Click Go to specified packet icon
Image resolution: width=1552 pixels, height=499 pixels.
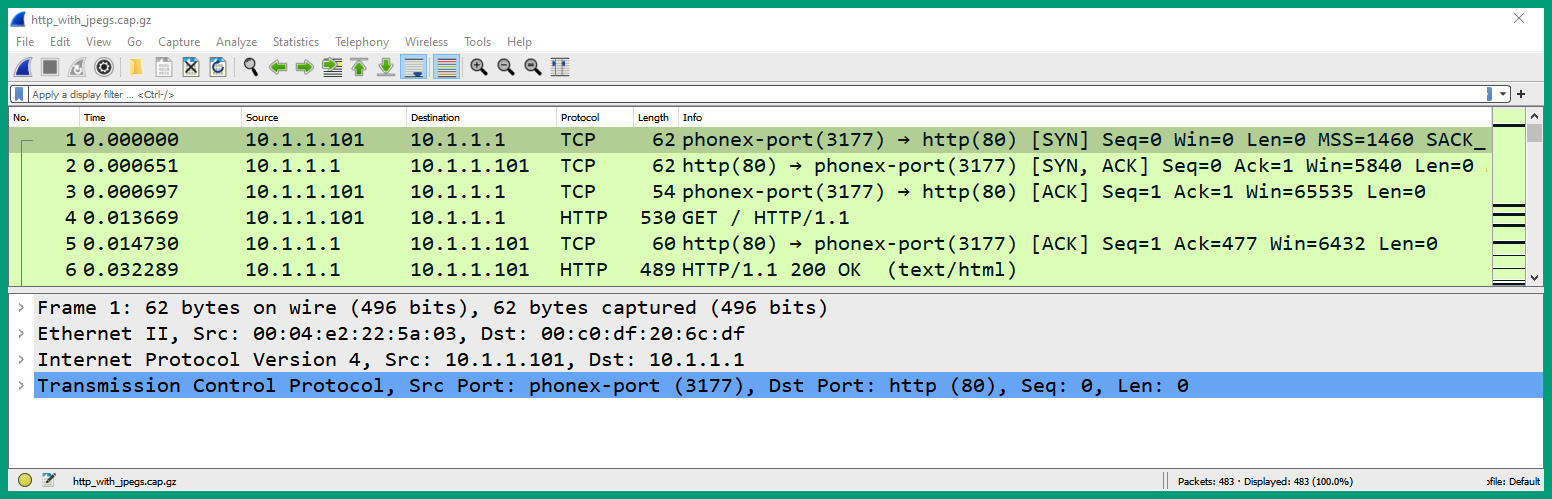[332, 67]
